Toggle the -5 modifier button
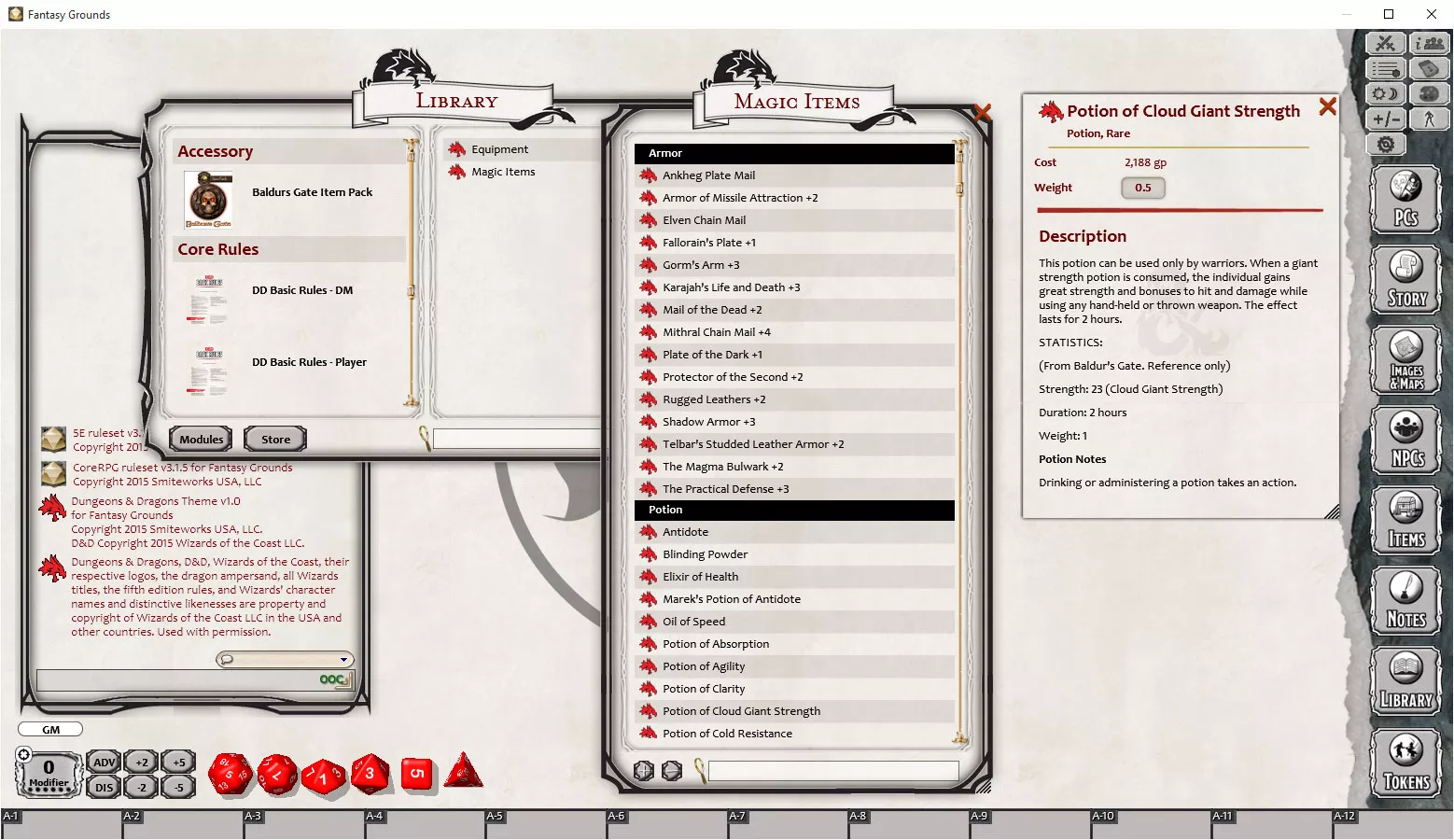This screenshot has width=1454, height=840. point(178,788)
